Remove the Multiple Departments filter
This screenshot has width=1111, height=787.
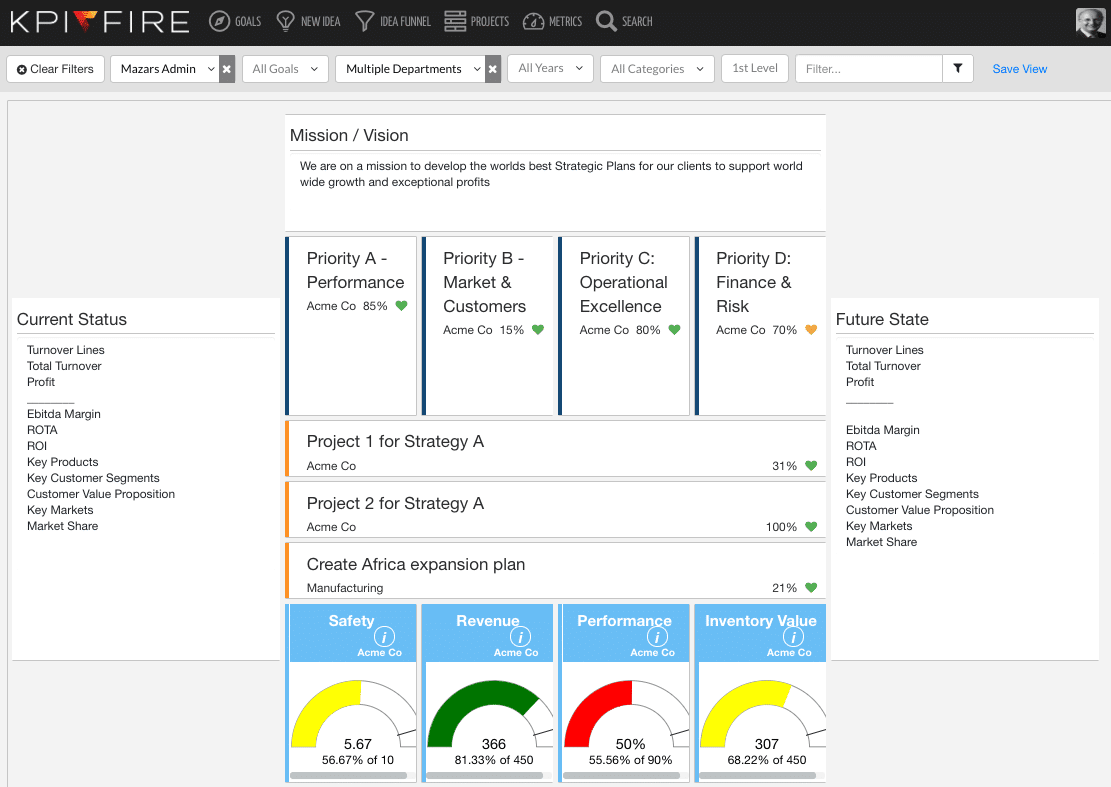(492, 69)
